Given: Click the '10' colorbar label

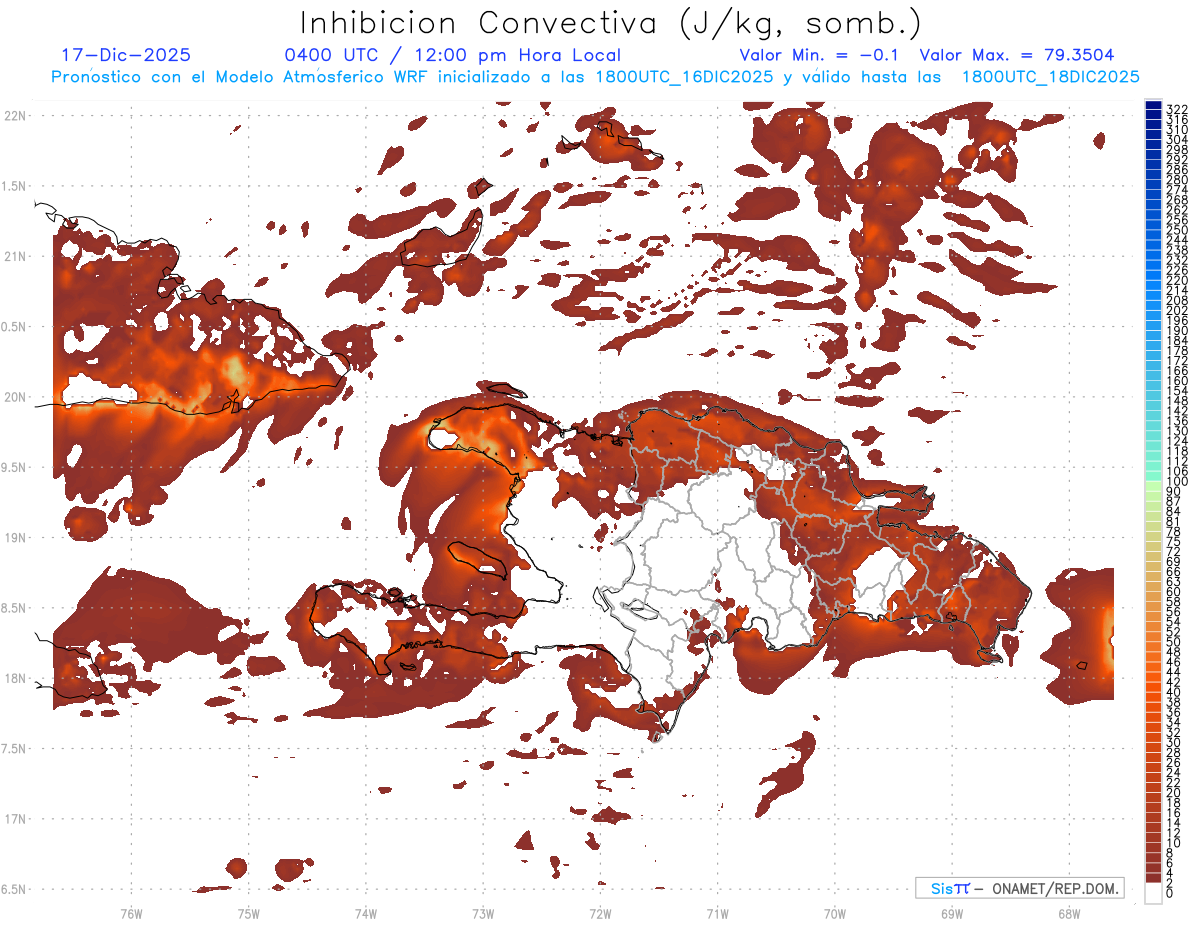Looking at the screenshot, I should (1173, 843).
